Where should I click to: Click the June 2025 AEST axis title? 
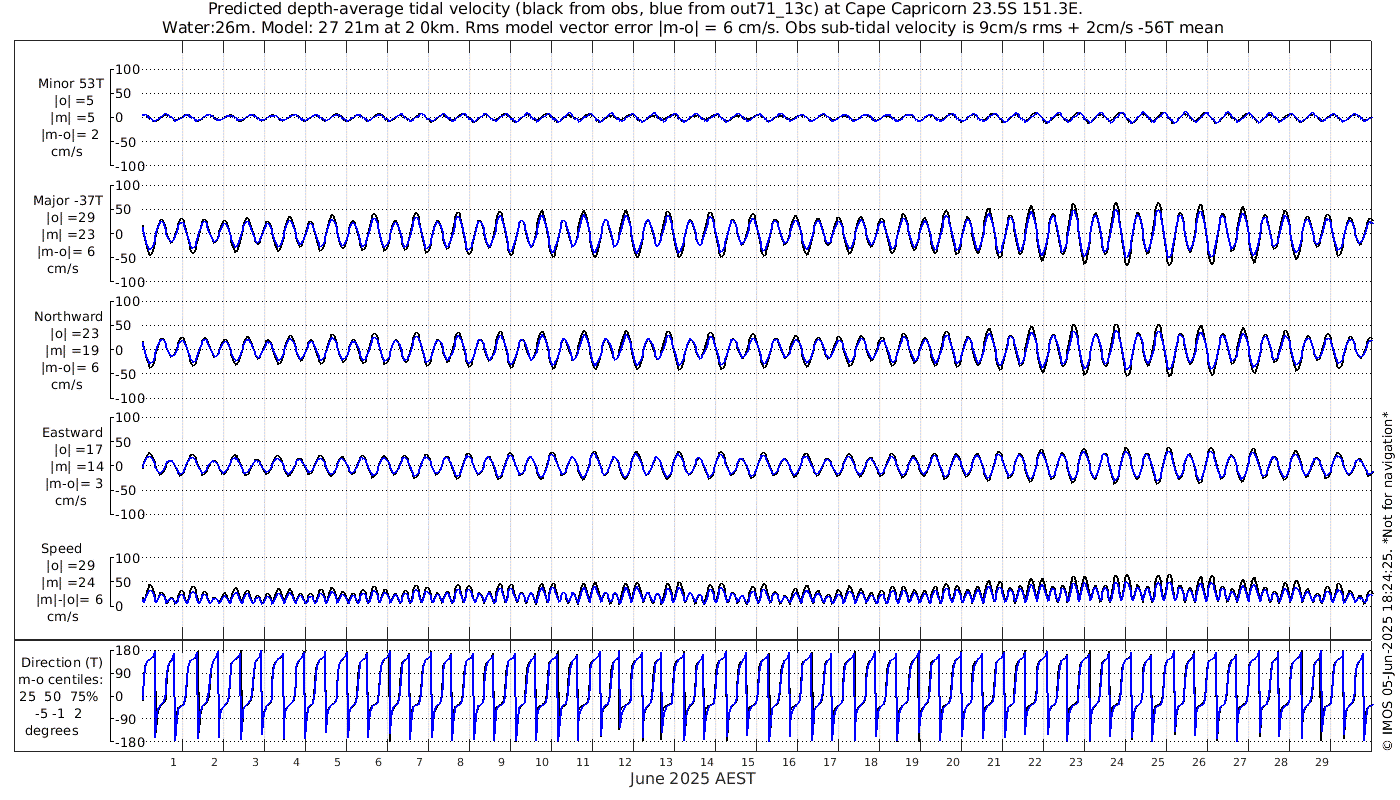pyautogui.click(x=692, y=779)
